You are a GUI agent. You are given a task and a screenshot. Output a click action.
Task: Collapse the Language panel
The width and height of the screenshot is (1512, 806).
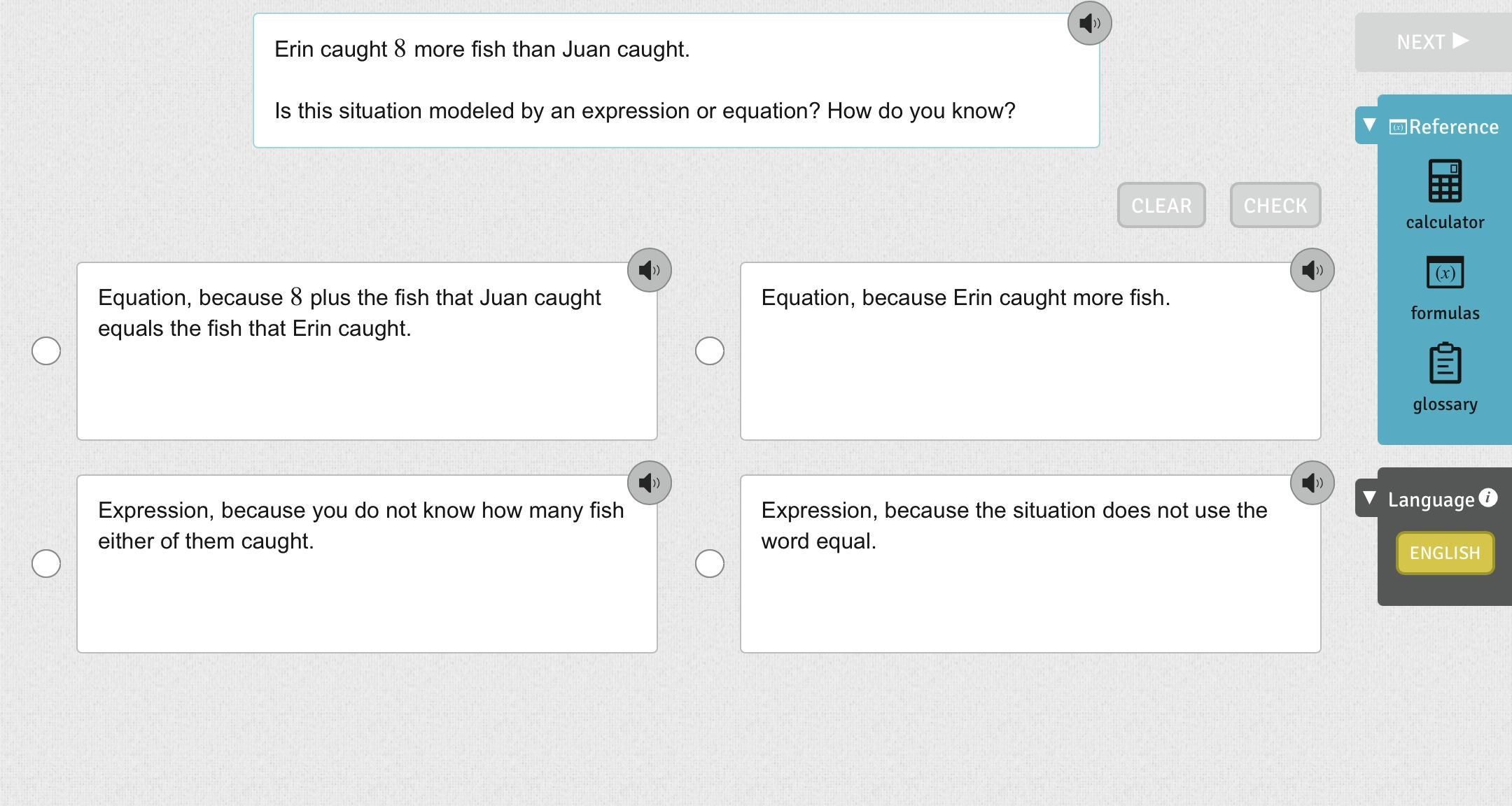click(1369, 498)
